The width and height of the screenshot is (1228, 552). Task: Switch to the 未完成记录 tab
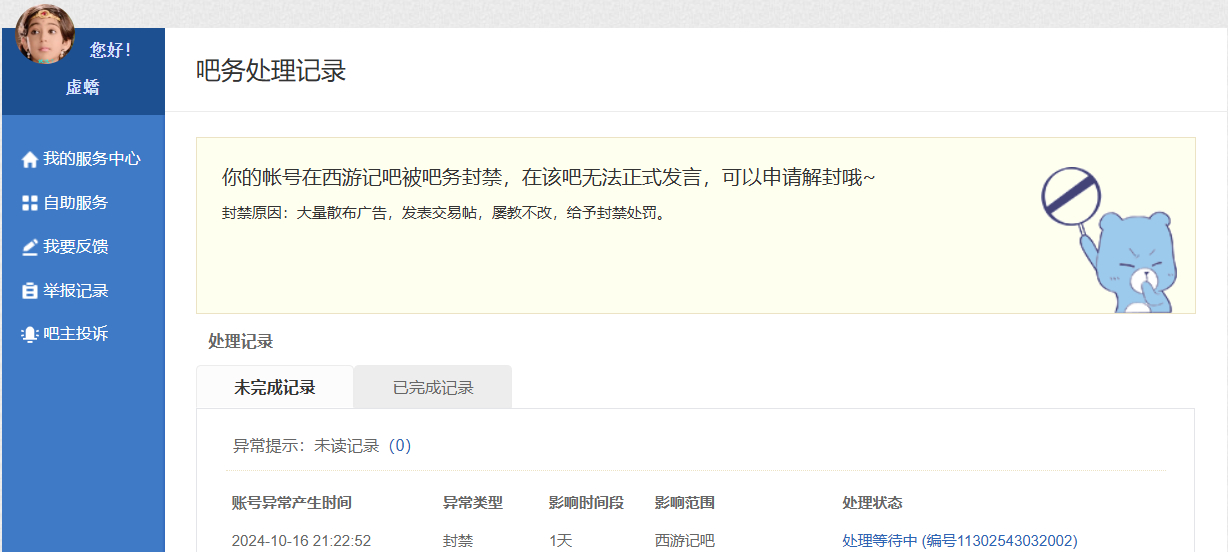[275, 388]
